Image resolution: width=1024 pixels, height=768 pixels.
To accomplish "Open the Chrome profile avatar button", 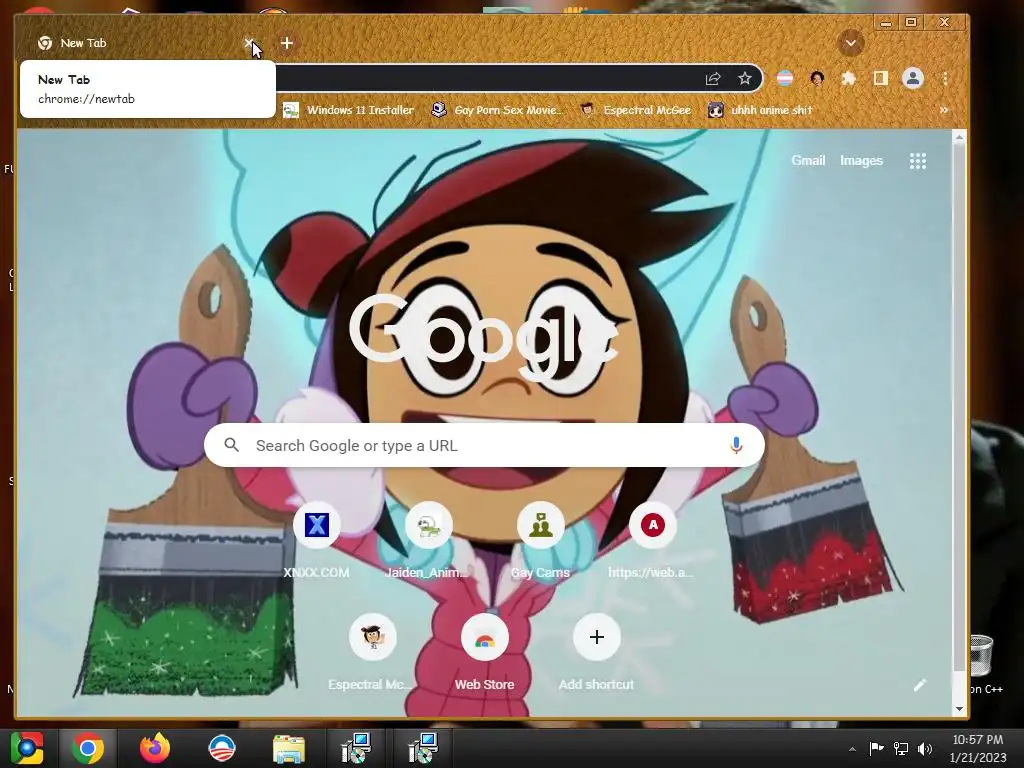I will coord(912,79).
